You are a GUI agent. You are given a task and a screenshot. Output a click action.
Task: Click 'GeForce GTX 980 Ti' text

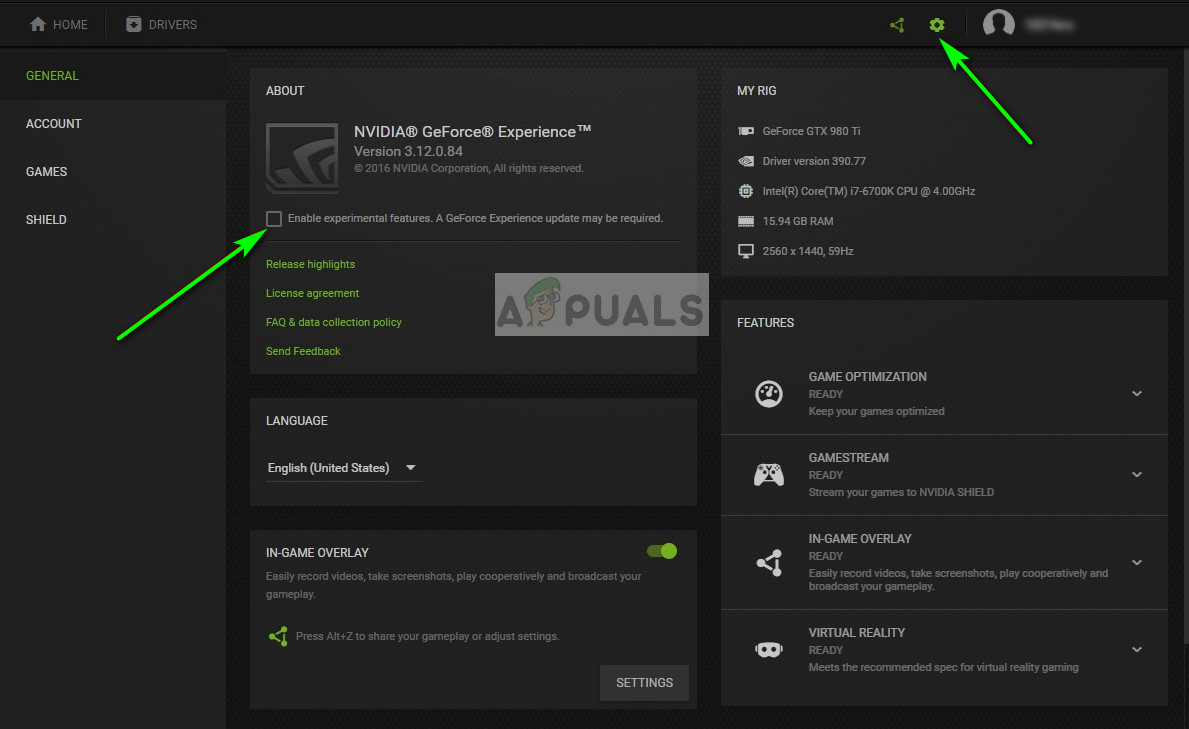(811, 131)
